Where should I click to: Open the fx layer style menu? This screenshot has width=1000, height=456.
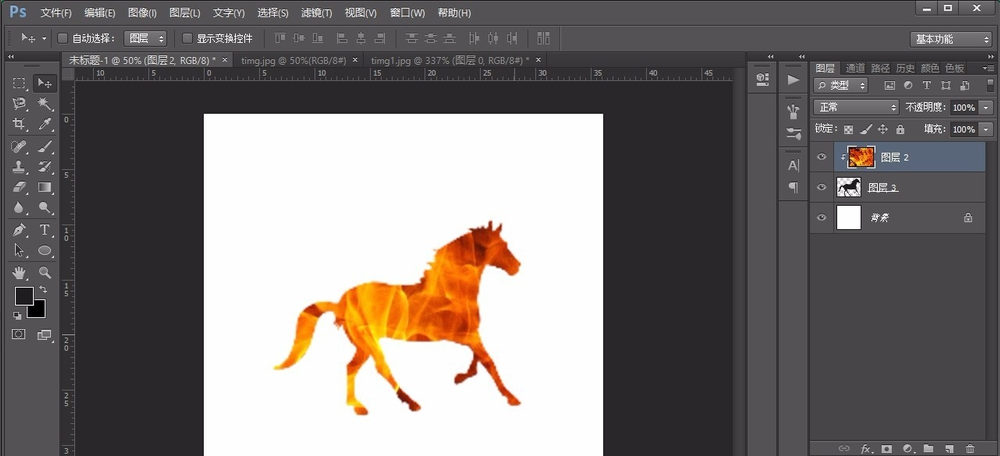pyautogui.click(x=867, y=449)
